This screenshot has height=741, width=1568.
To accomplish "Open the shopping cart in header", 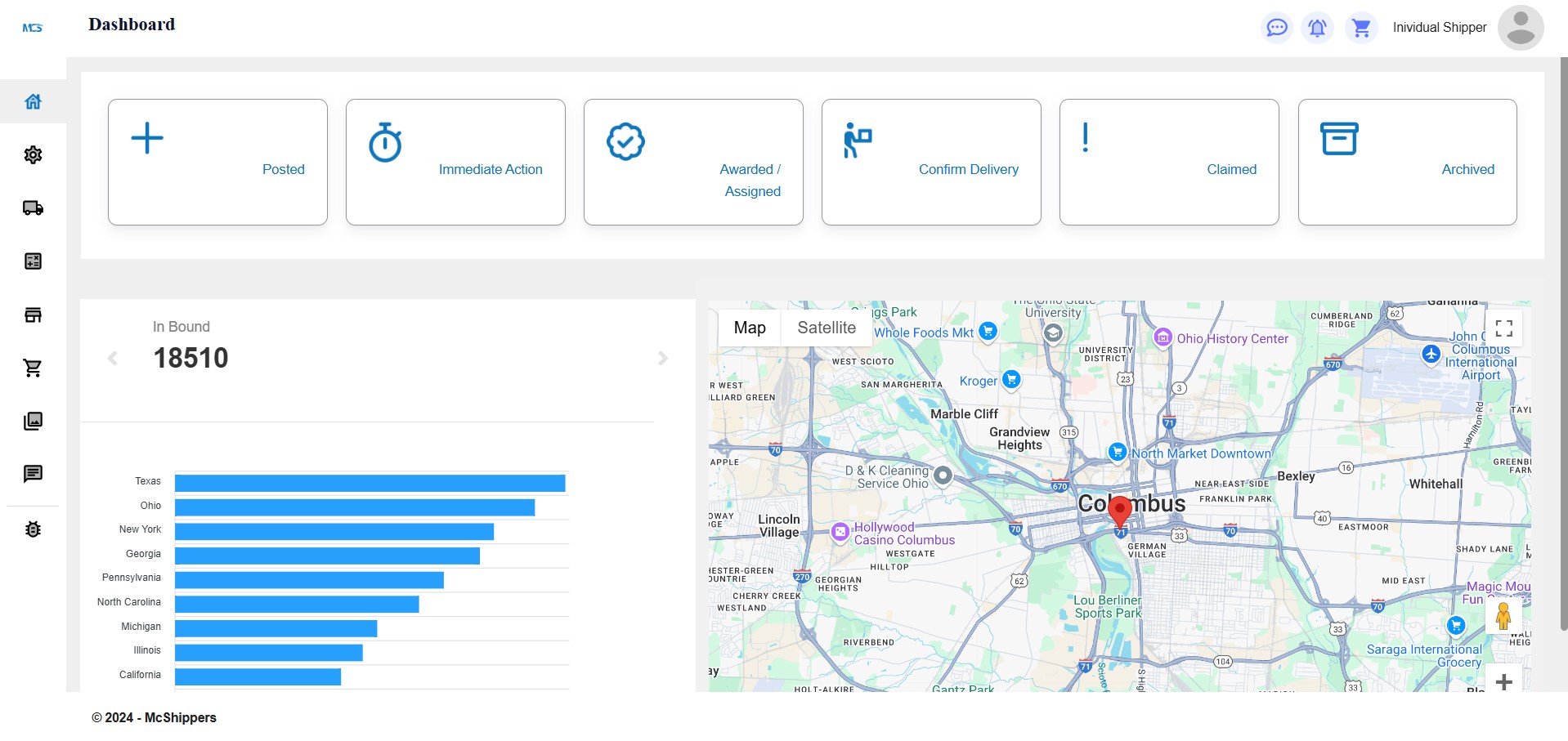I will click(1361, 28).
